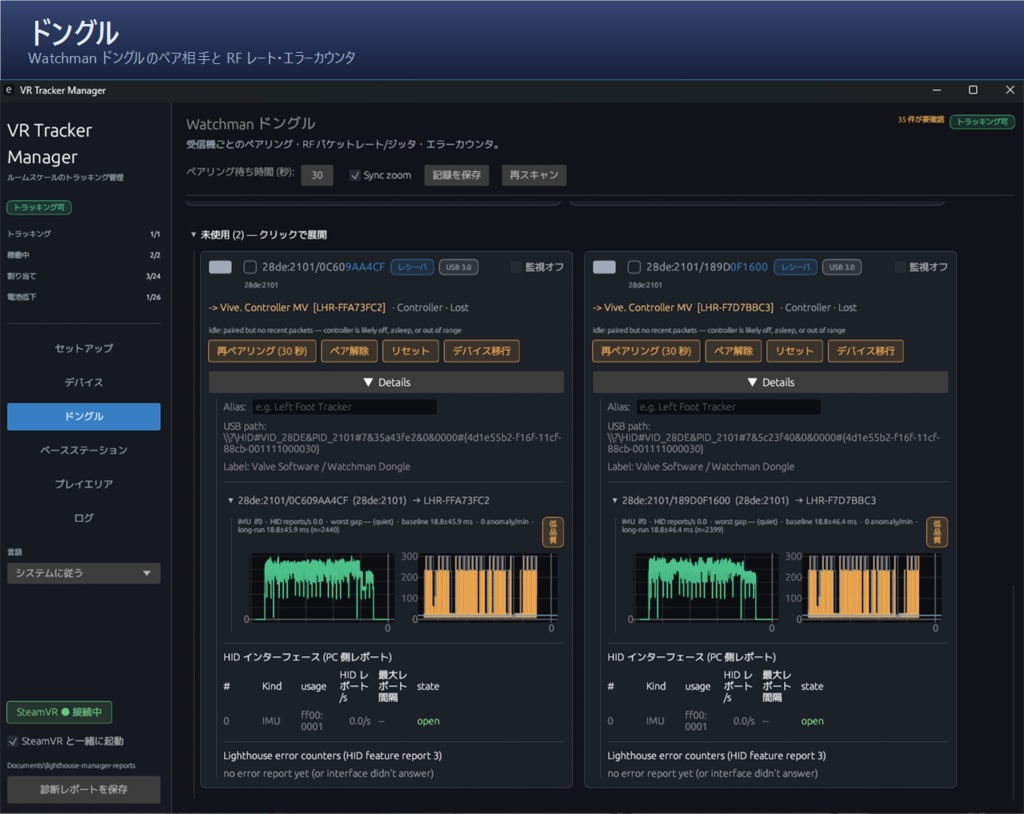Viewport: 1024px width, 814px height.
Task: Click the VR Tracker Manager titlebar app icon
Action: pyautogui.click(x=8, y=90)
